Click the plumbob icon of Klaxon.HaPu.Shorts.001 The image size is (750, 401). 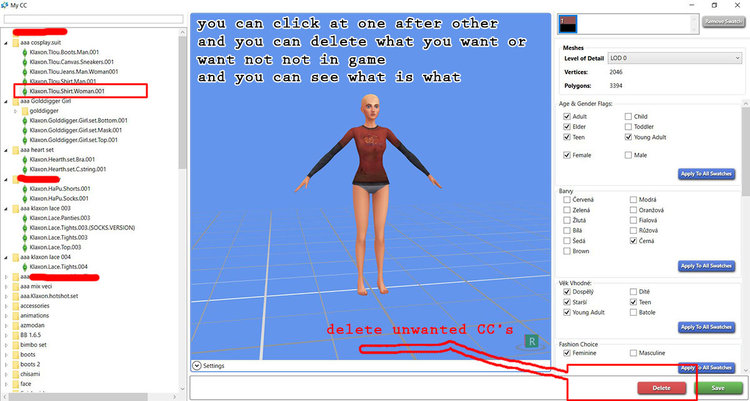(x=24, y=189)
